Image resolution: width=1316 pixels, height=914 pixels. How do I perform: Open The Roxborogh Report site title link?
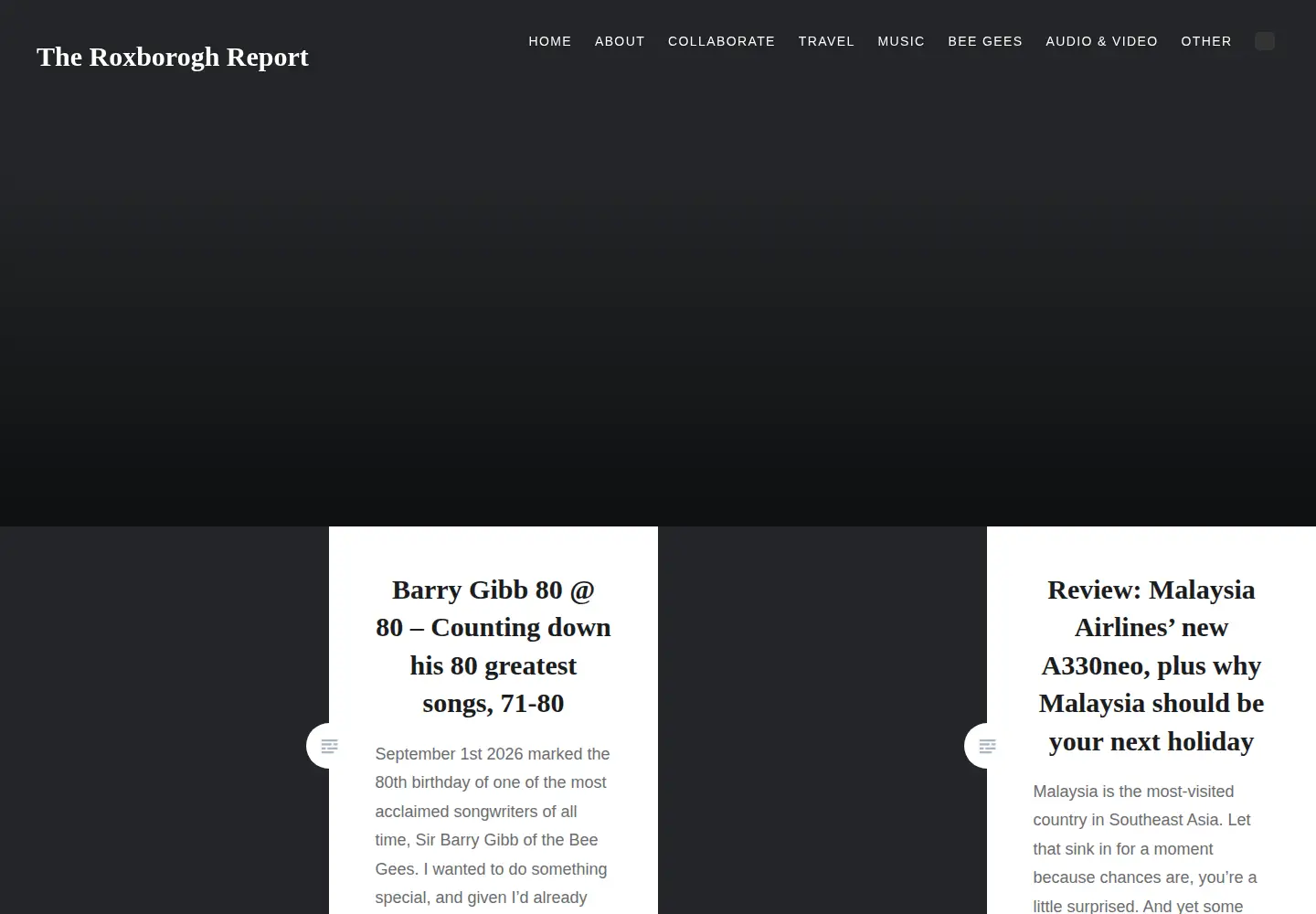(173, 57)
